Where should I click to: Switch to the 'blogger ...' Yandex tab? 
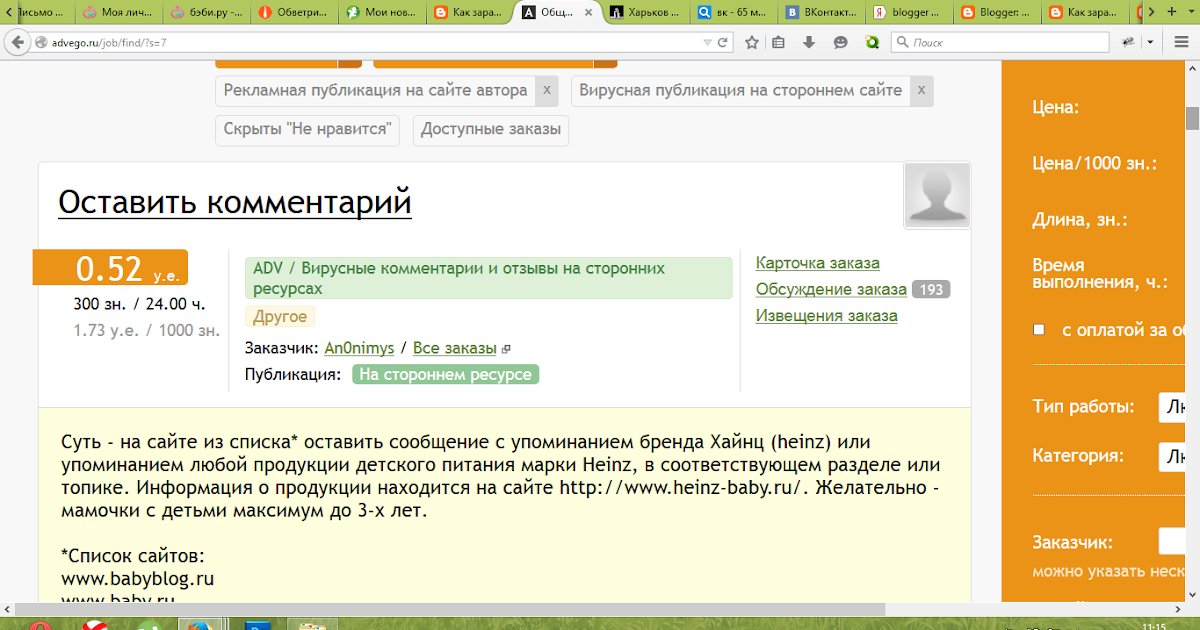point(911,13)
